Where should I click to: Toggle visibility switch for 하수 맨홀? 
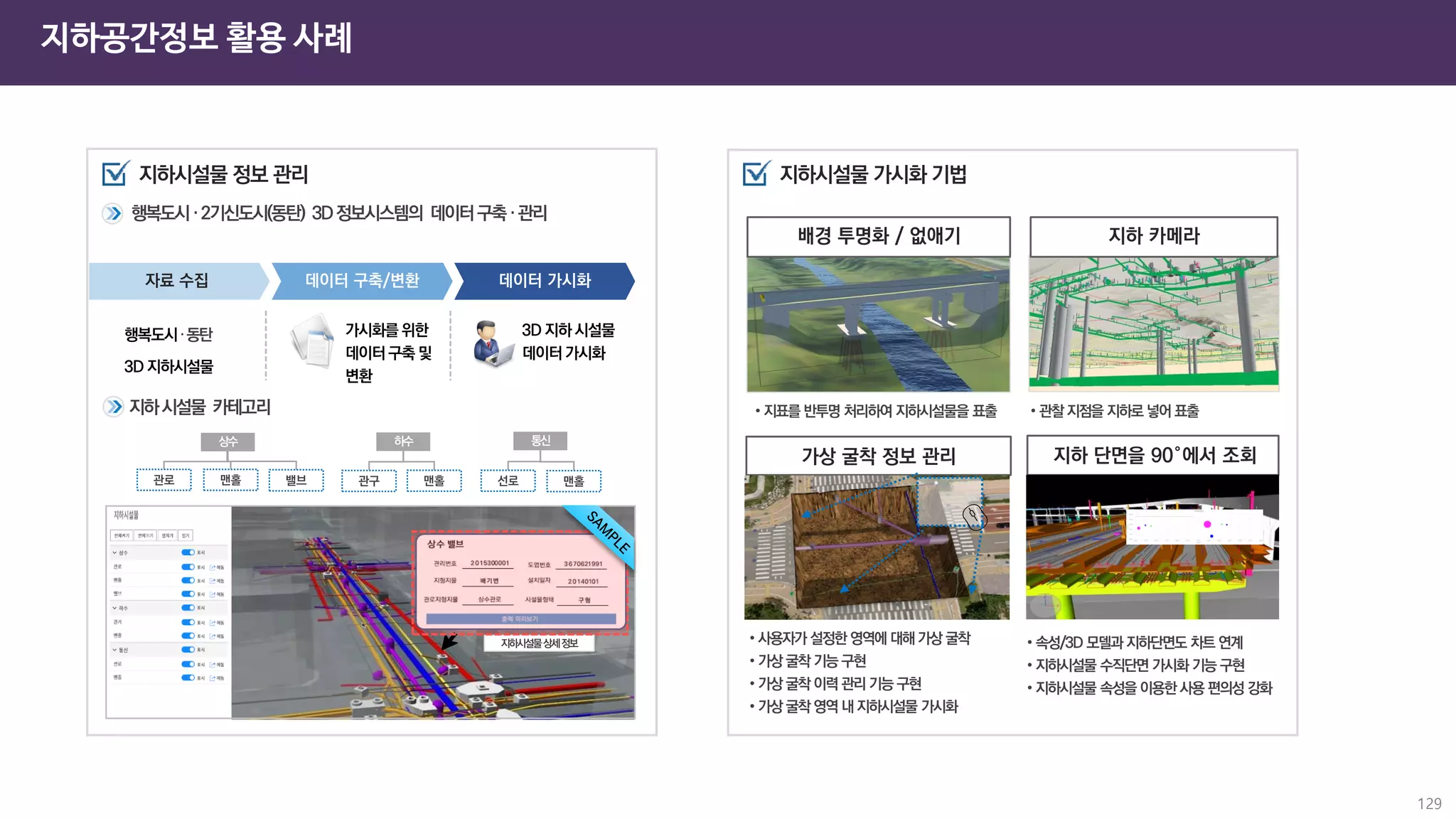[x=188, y=636]
